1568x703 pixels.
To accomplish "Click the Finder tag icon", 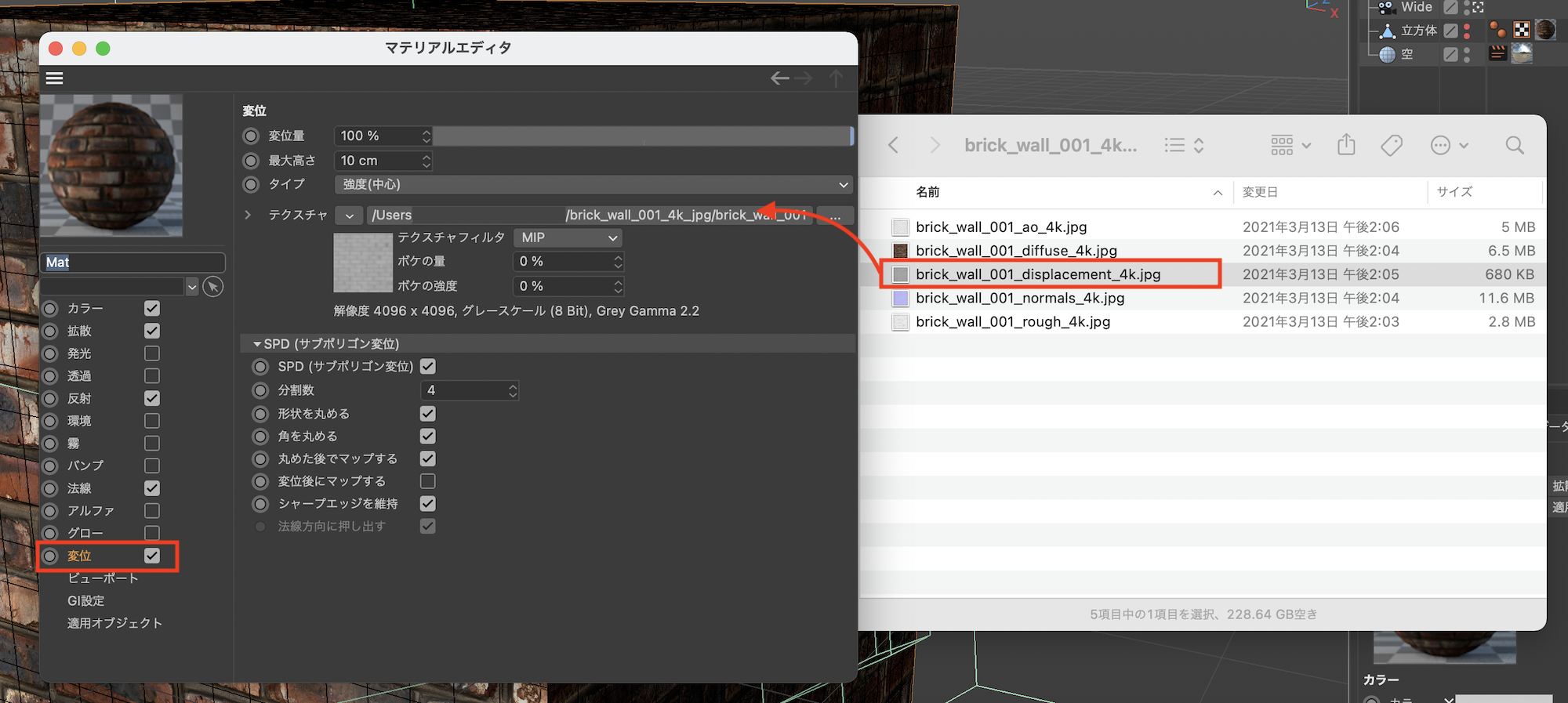I will point(1391,145).
